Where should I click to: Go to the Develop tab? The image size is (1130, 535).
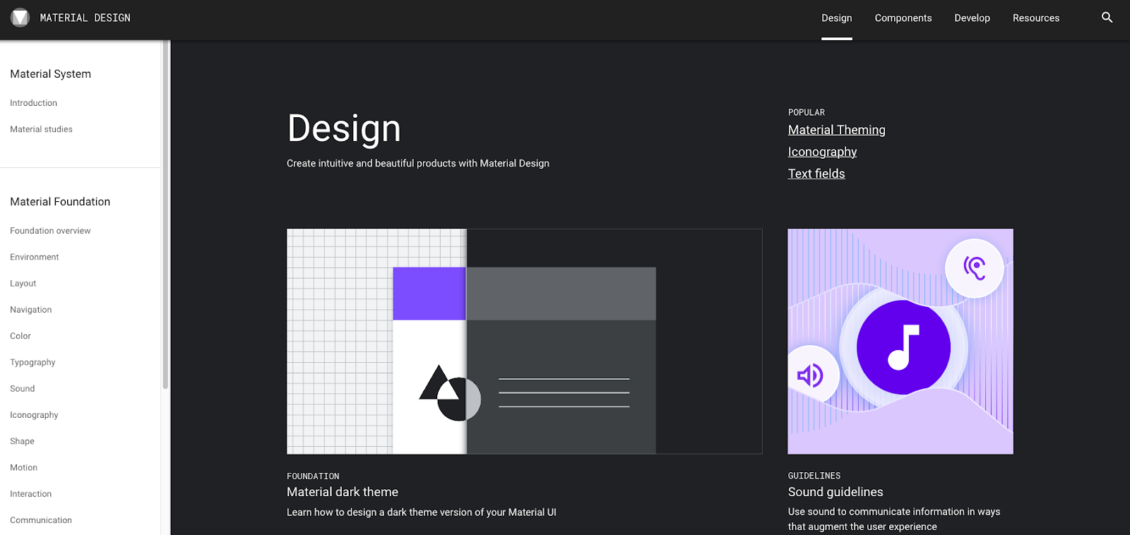click(972, 18)
